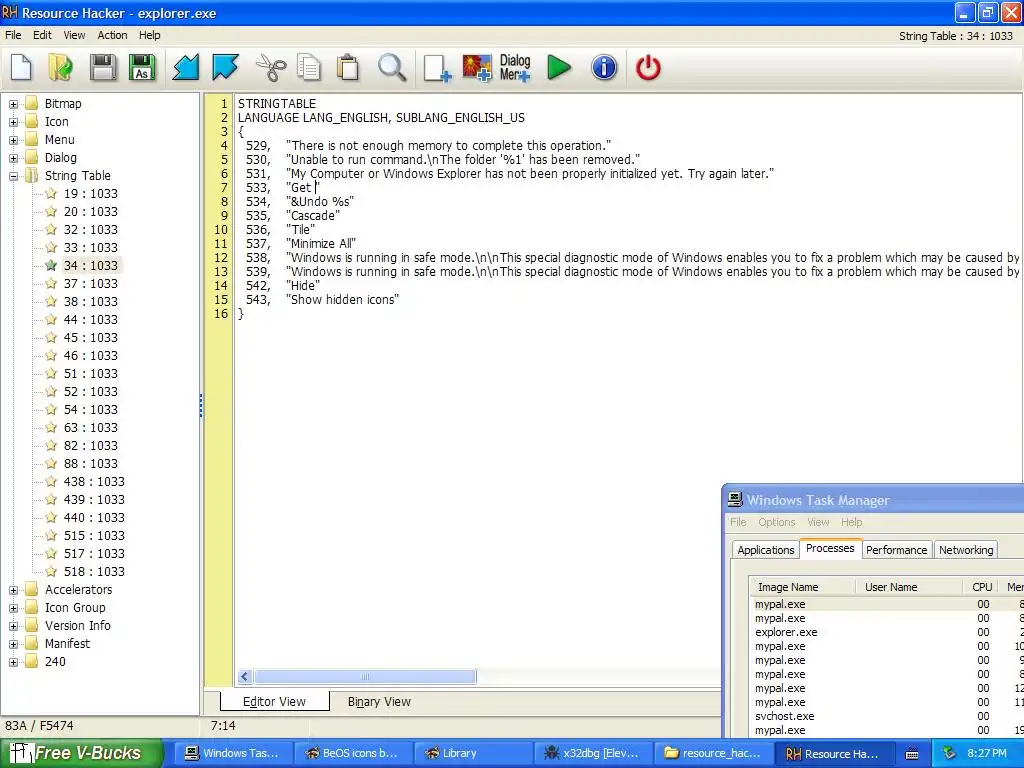Click the green star beside 34 : 1033
Screen dimensions: 1024x768
[51, 266]
